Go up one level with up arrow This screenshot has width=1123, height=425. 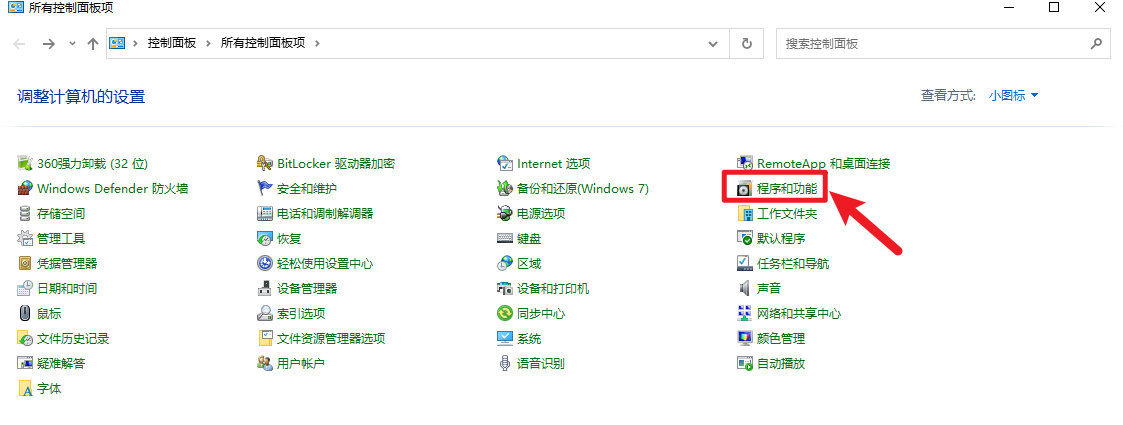93,44
